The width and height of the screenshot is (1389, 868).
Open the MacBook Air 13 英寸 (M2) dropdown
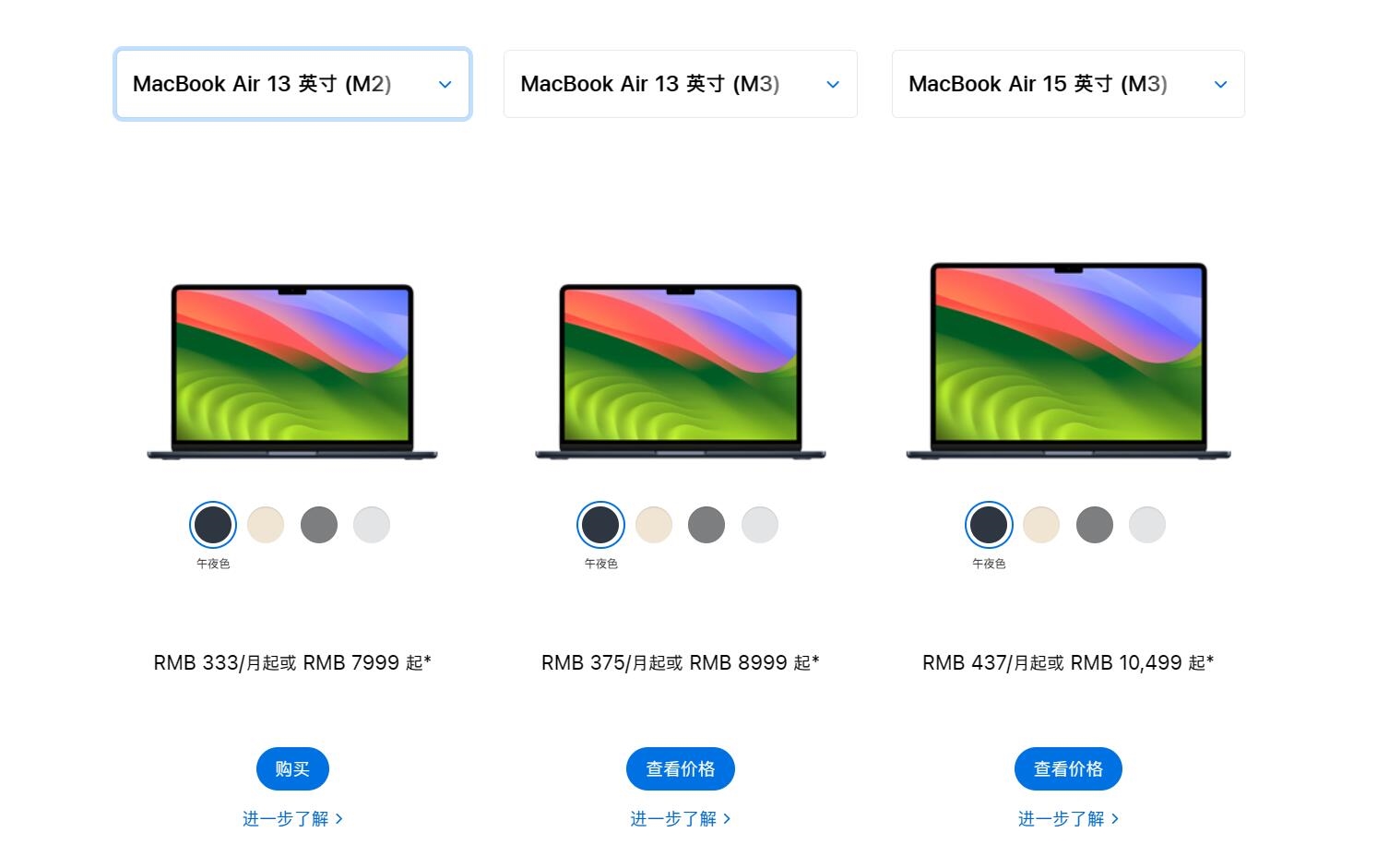pyautogui.click(x=292, y=84)
